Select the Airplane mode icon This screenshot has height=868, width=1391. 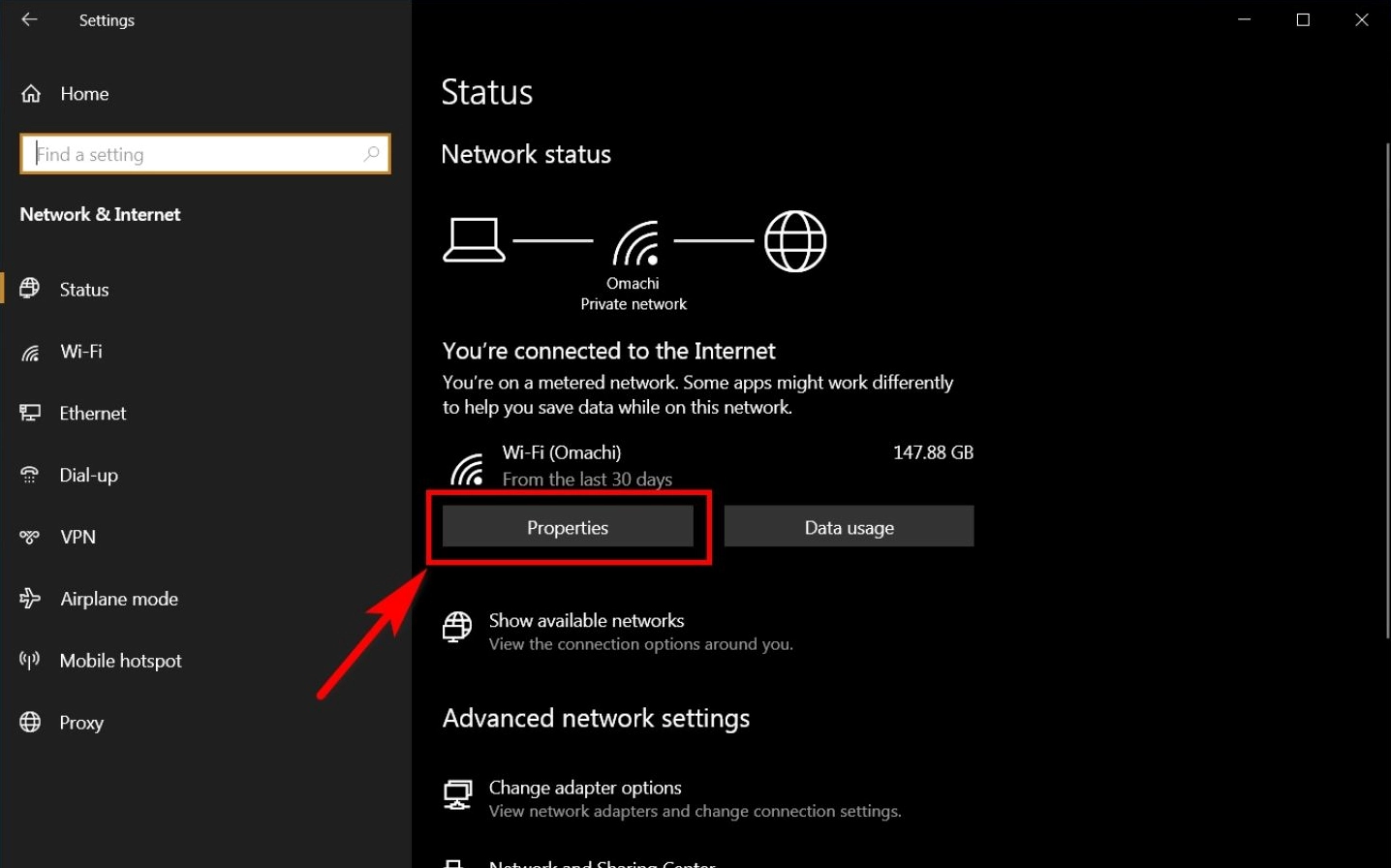click(29, 599)
